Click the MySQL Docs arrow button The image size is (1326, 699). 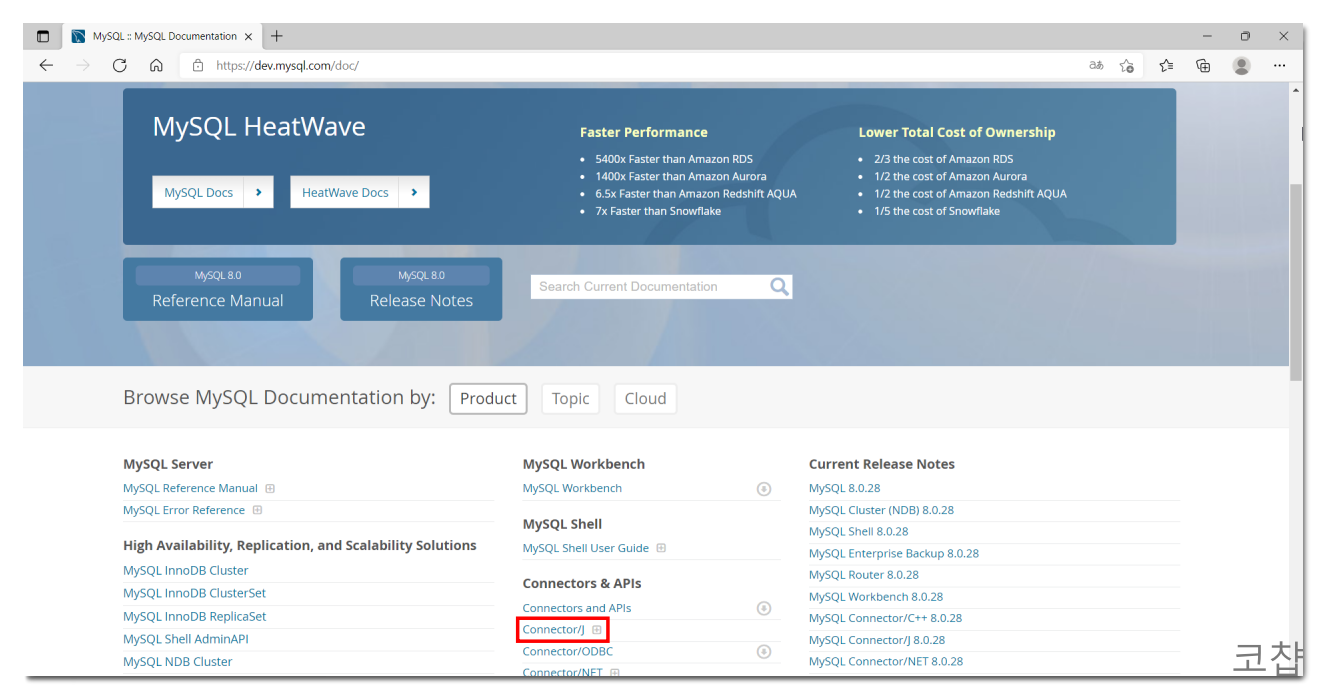259,192
